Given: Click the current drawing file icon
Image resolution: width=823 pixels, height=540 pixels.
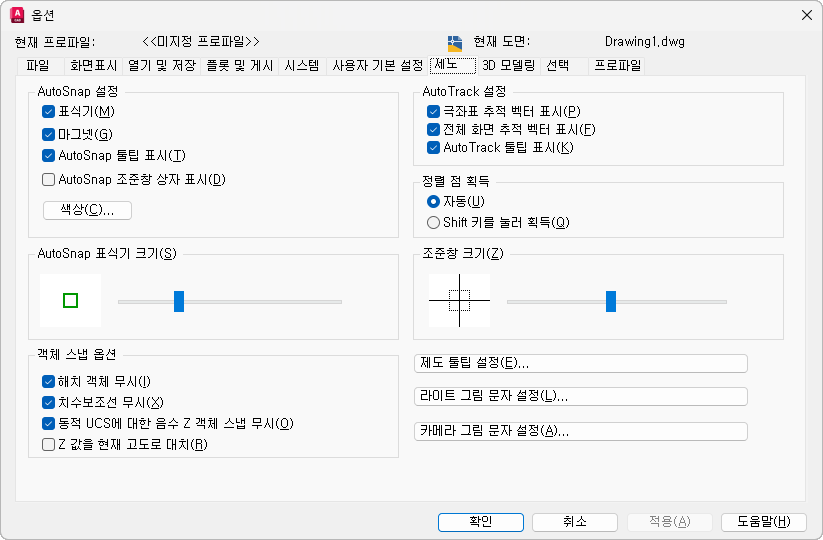Looking at the screenshot, I should (x=455, y=43).
